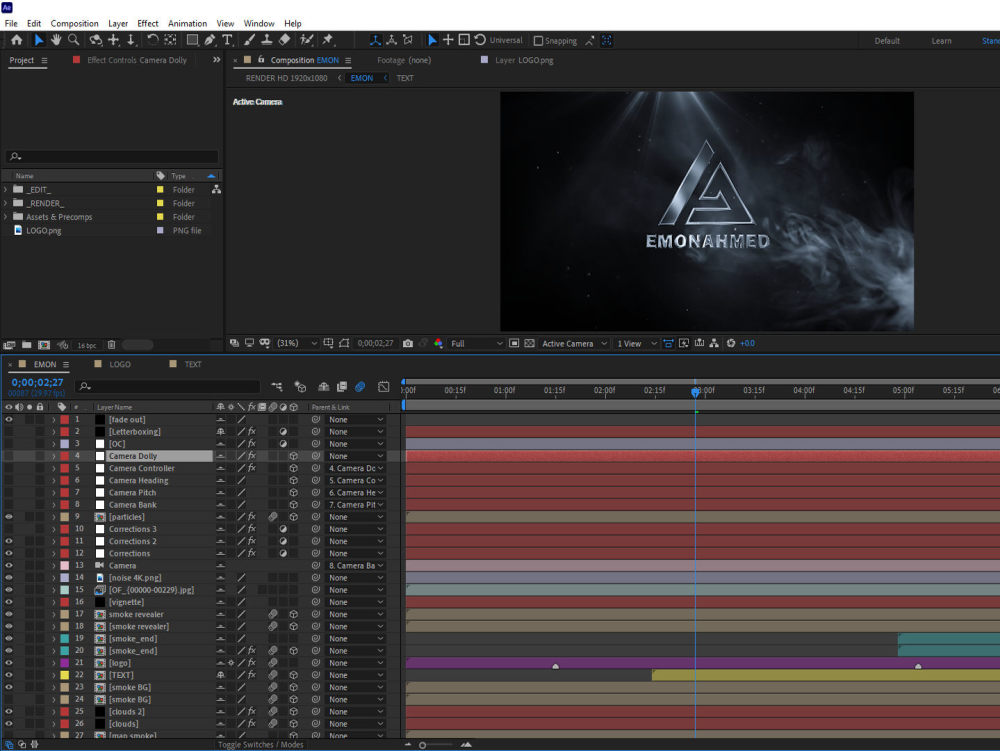Image resolution: width=1000 pixels, height=751 pixels.
Task: Expand the Assets & Precomps folder
Action: [x=6, y=217]
